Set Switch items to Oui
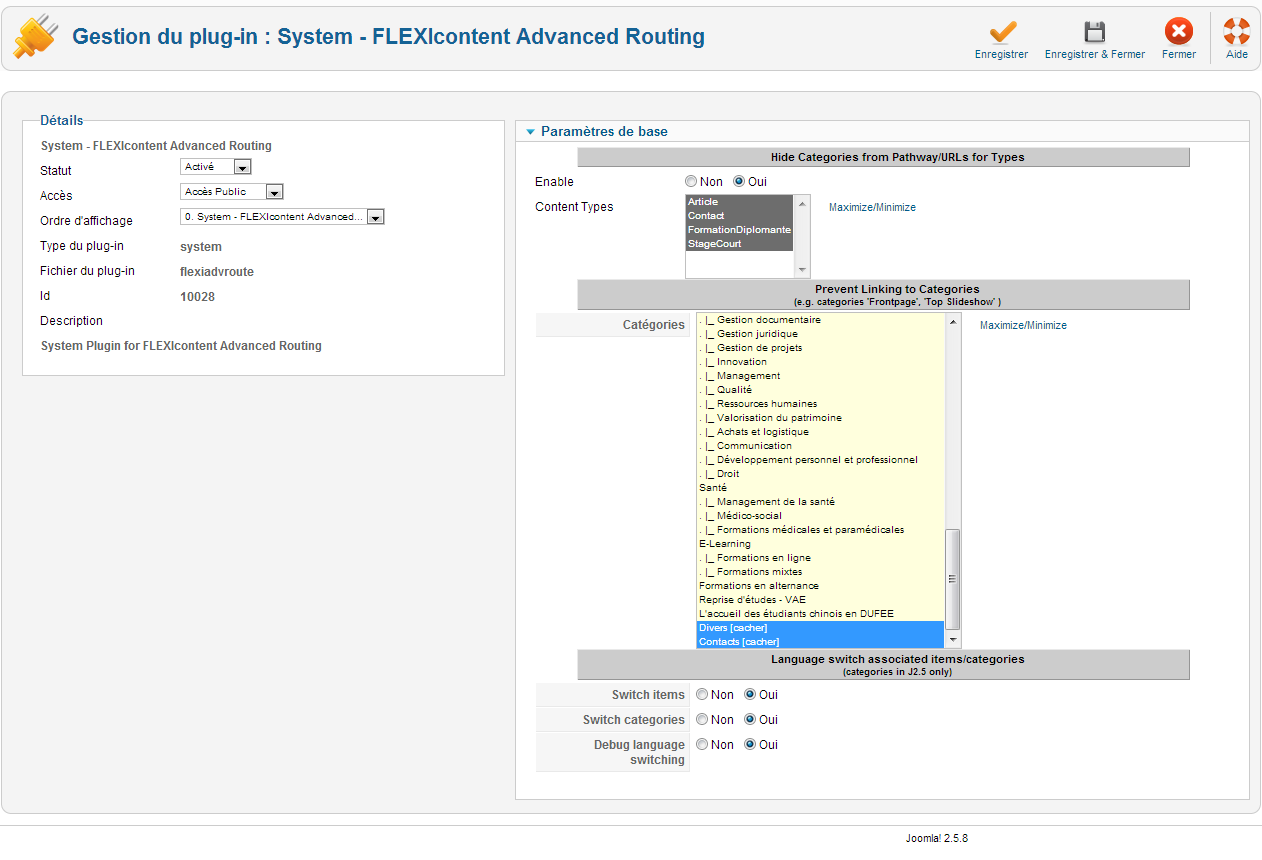Viewport: 1262px width, 860px height. 750,695
